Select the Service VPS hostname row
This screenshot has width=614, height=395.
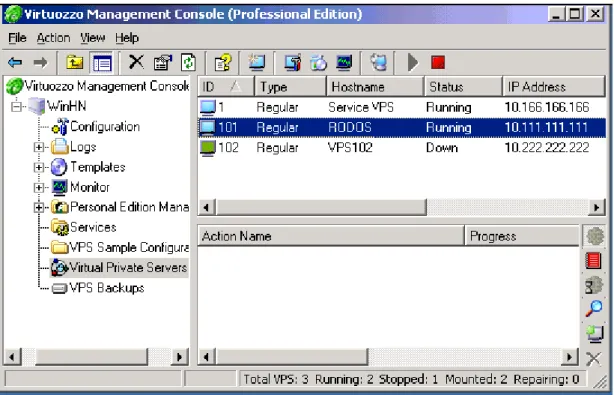[x=402, y=107]
